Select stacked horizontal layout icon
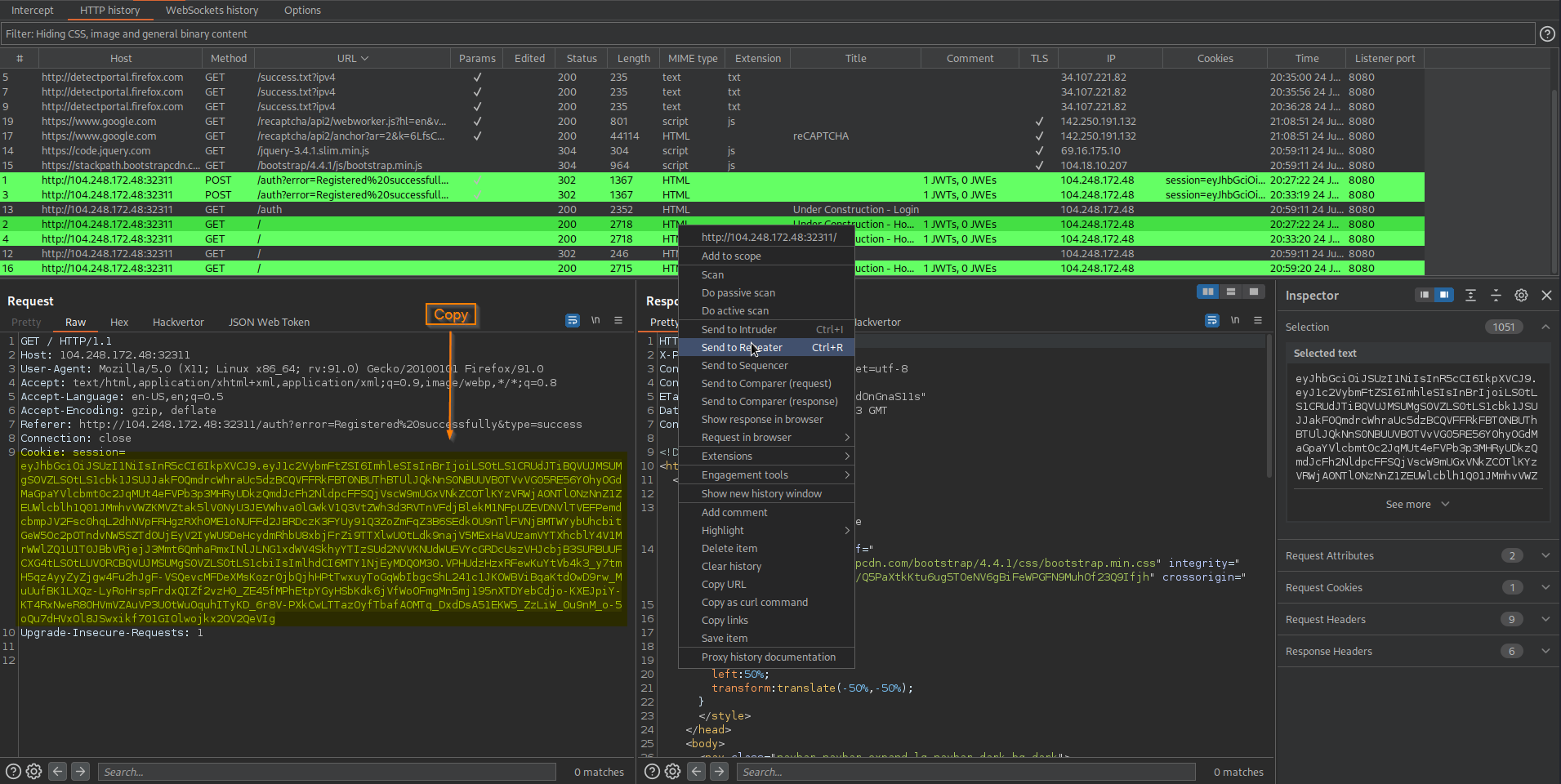 click(x=1231, y=292)
